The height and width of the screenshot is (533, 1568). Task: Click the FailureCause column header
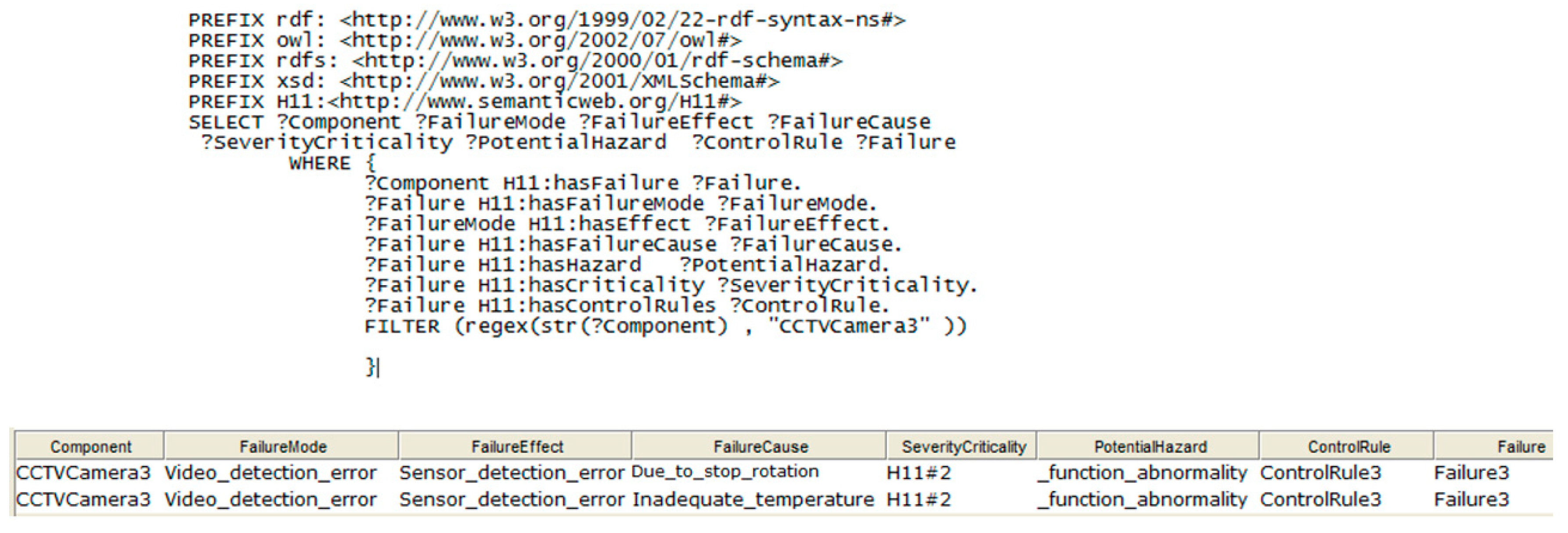[x=760, y=447]
